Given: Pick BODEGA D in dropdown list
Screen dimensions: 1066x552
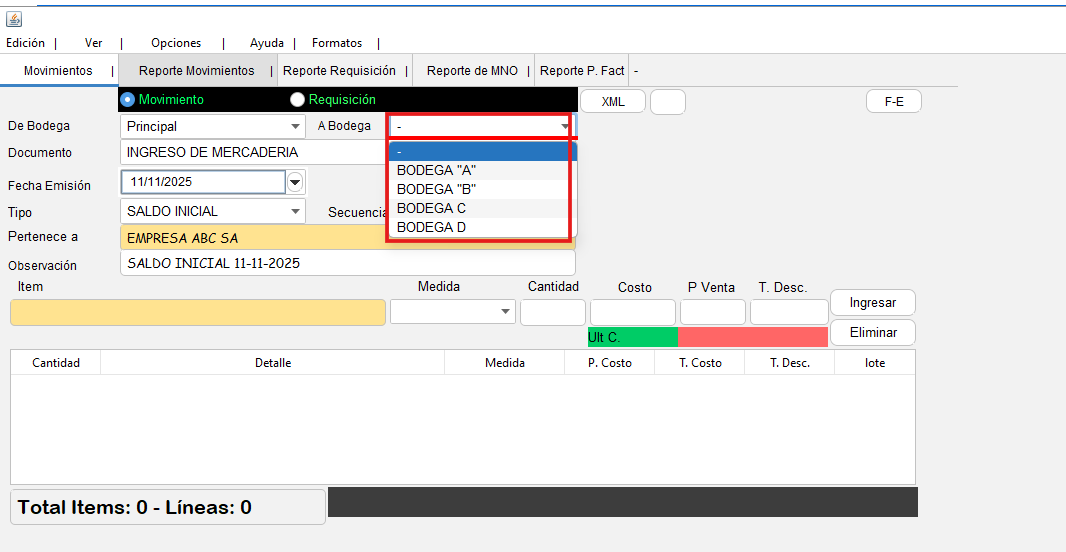Looking at the screenshot, I should click(x=431, y=227).
